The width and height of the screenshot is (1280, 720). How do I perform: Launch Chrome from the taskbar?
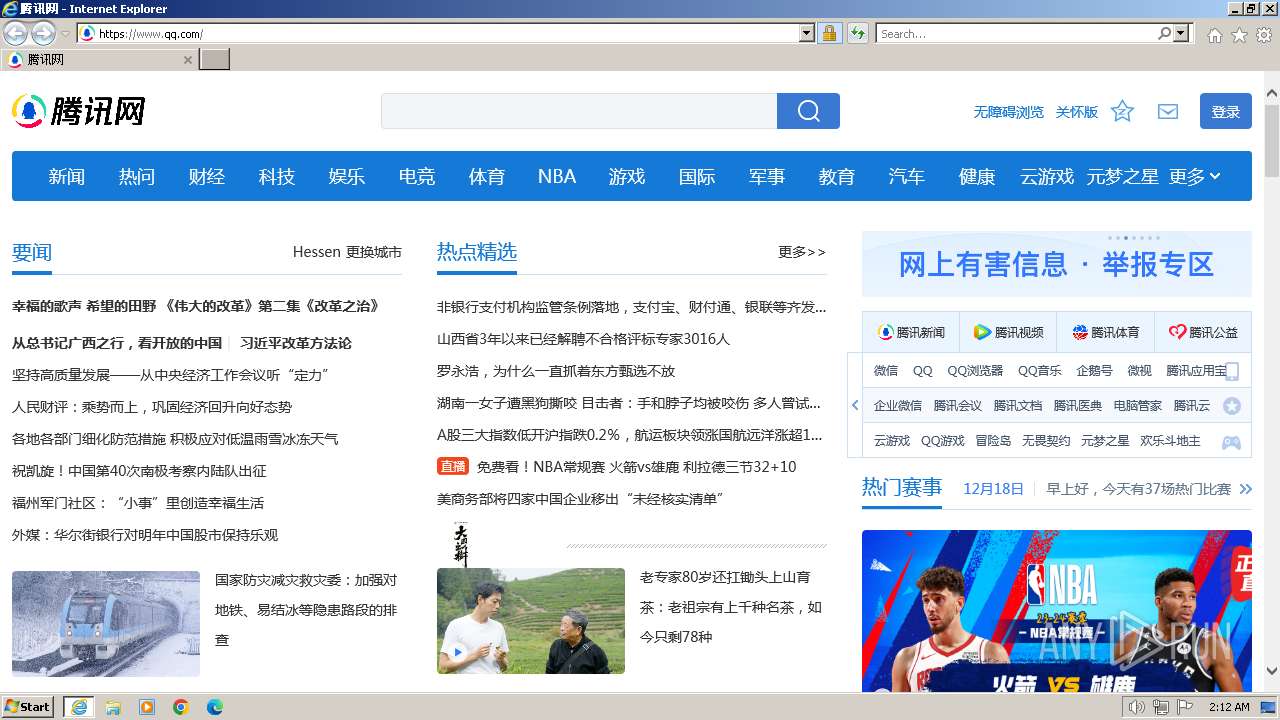pos(181,707)
